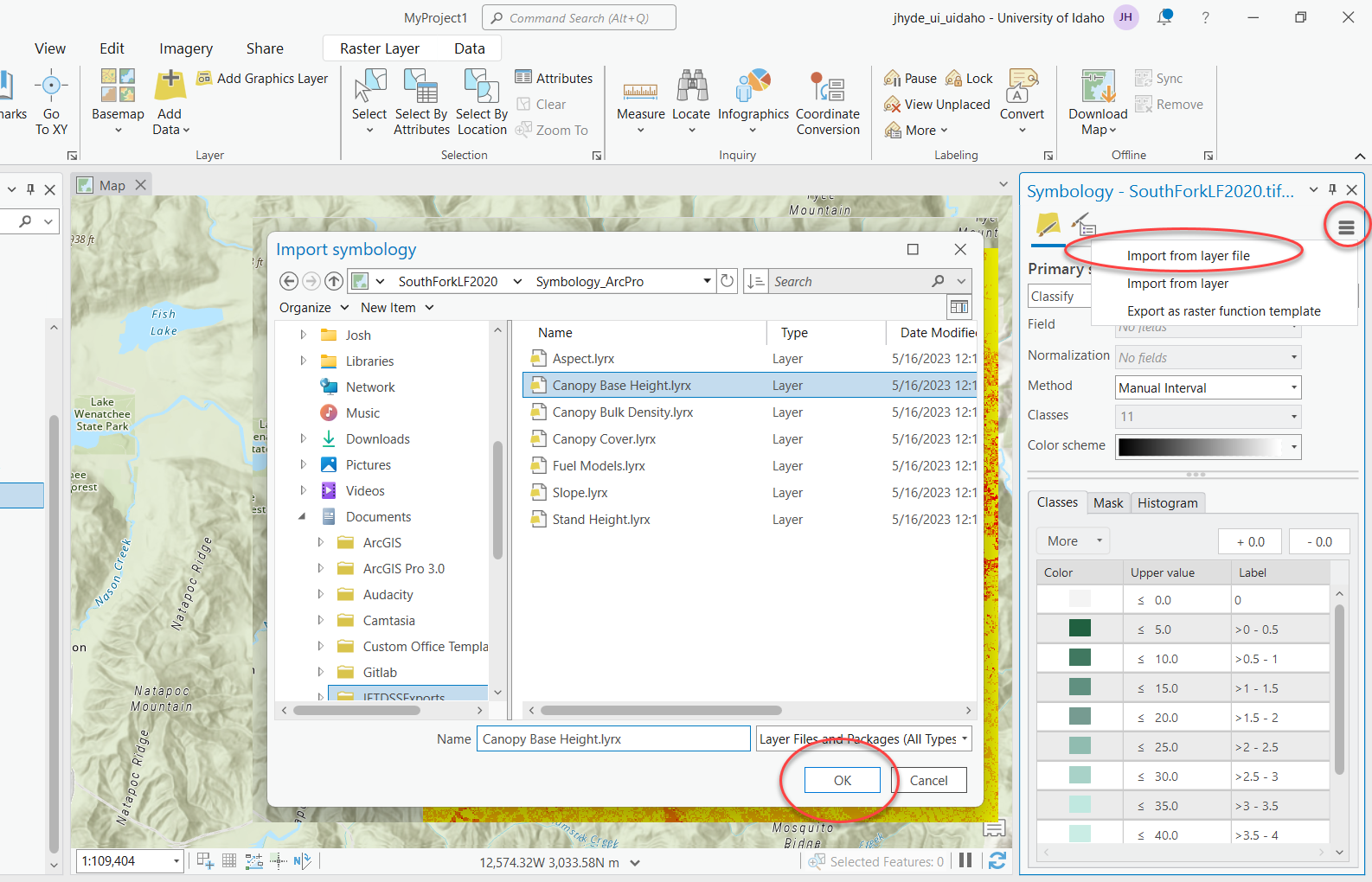Open the Symbology pane hamburger menu
The height and width of the screenshot is (882, 1372).
[x=1346, y=227]
